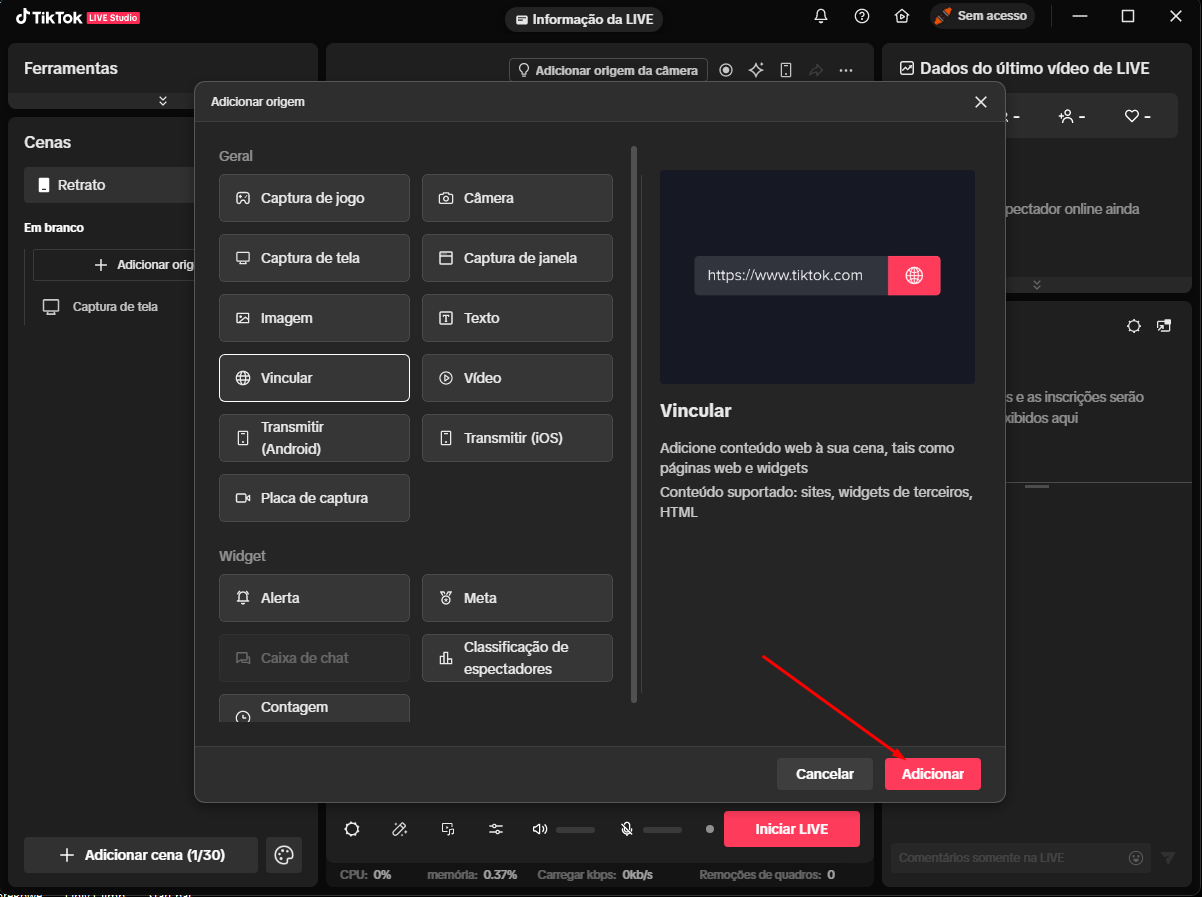The height and width of the screenshot is (897, 1202).
Task: Click the CPU usage readout
Action: click(x=366, y=875)
